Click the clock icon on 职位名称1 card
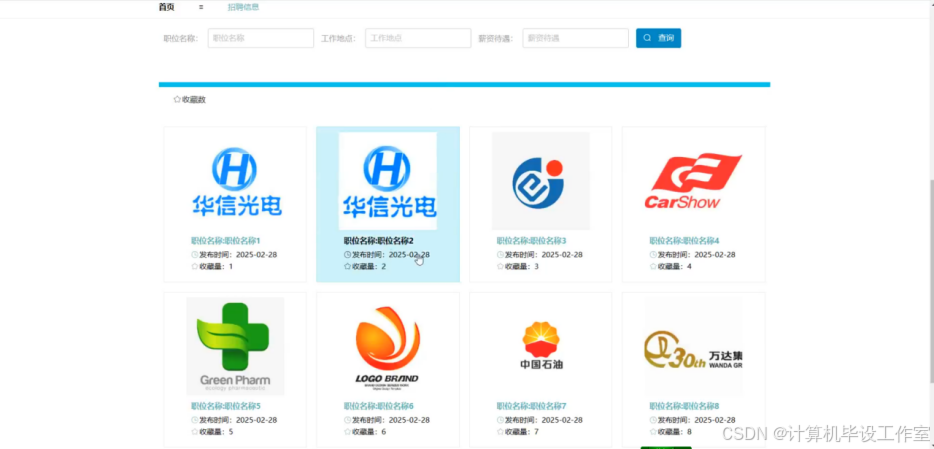Screen dimensions: 934x449 coord(195,255)
